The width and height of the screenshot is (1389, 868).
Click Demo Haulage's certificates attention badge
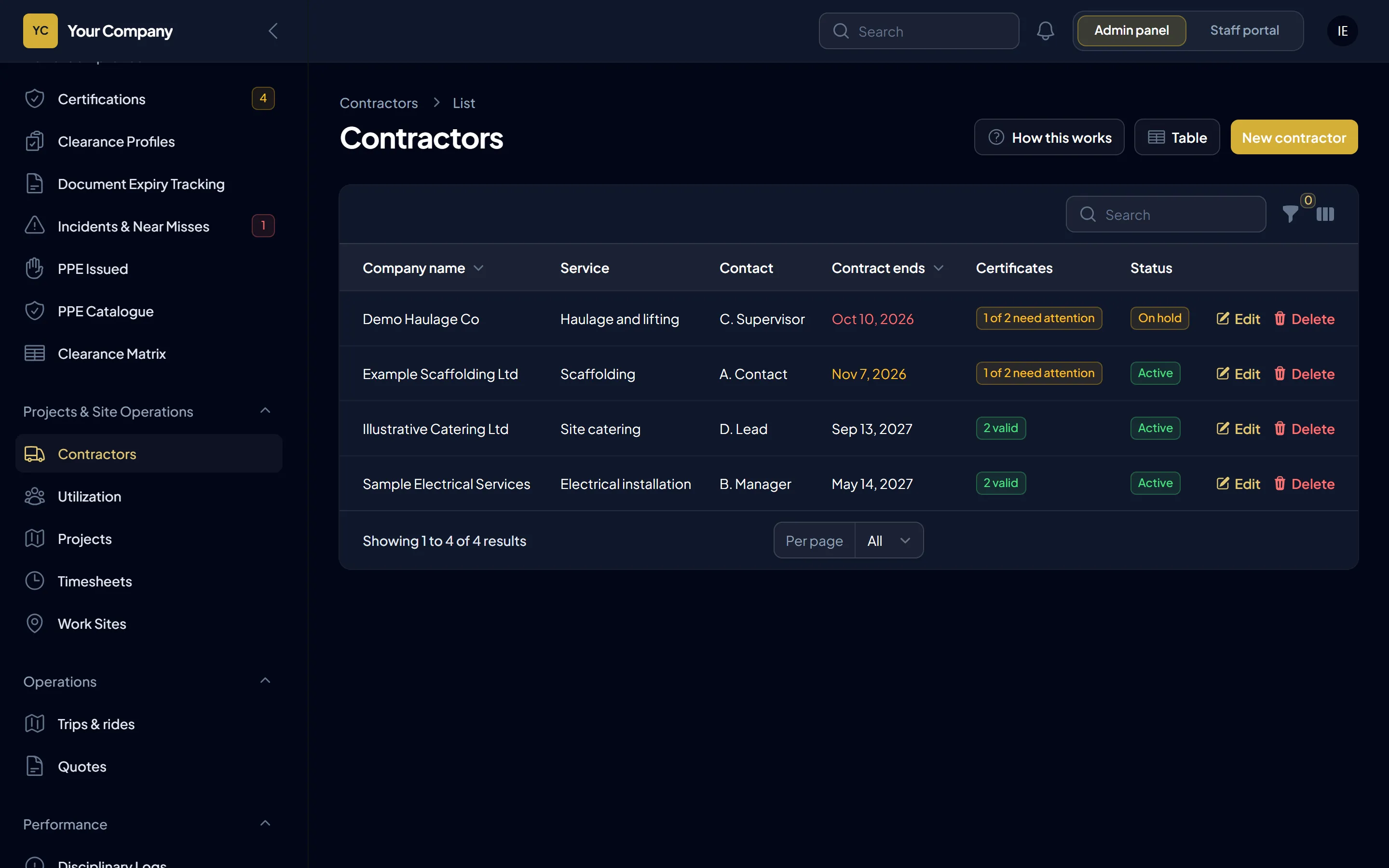point(1039,318)
